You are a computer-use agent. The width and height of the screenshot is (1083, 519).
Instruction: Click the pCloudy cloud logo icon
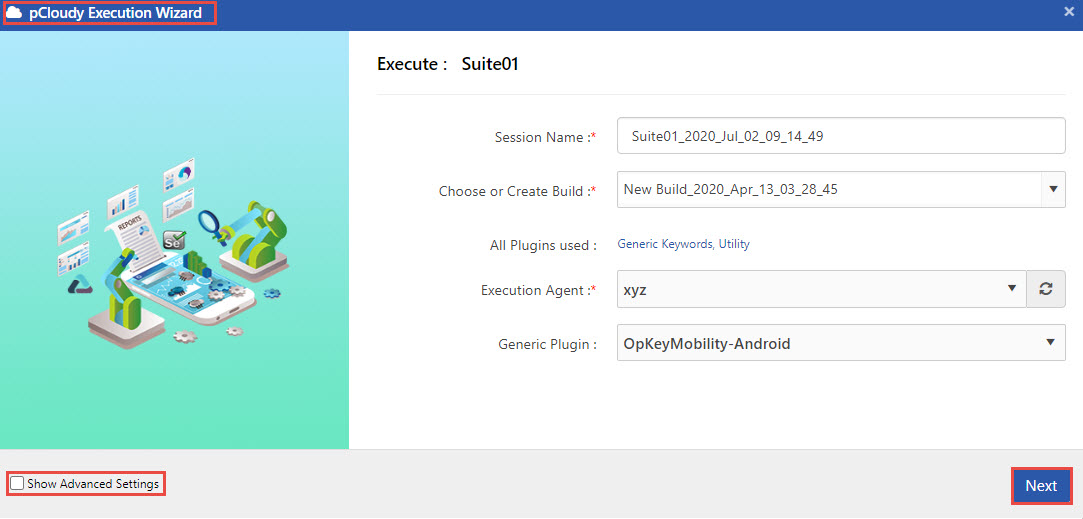tap(15, 13)
